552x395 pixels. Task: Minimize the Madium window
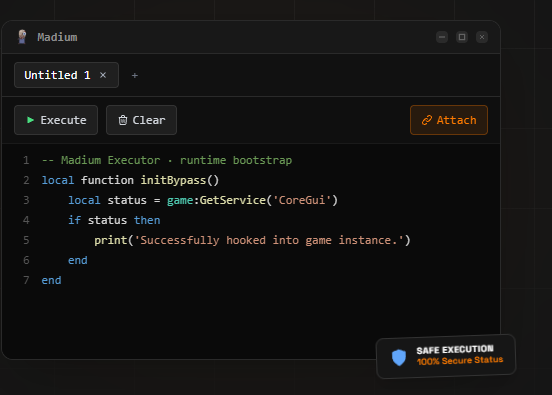click(x=442, y=37)
